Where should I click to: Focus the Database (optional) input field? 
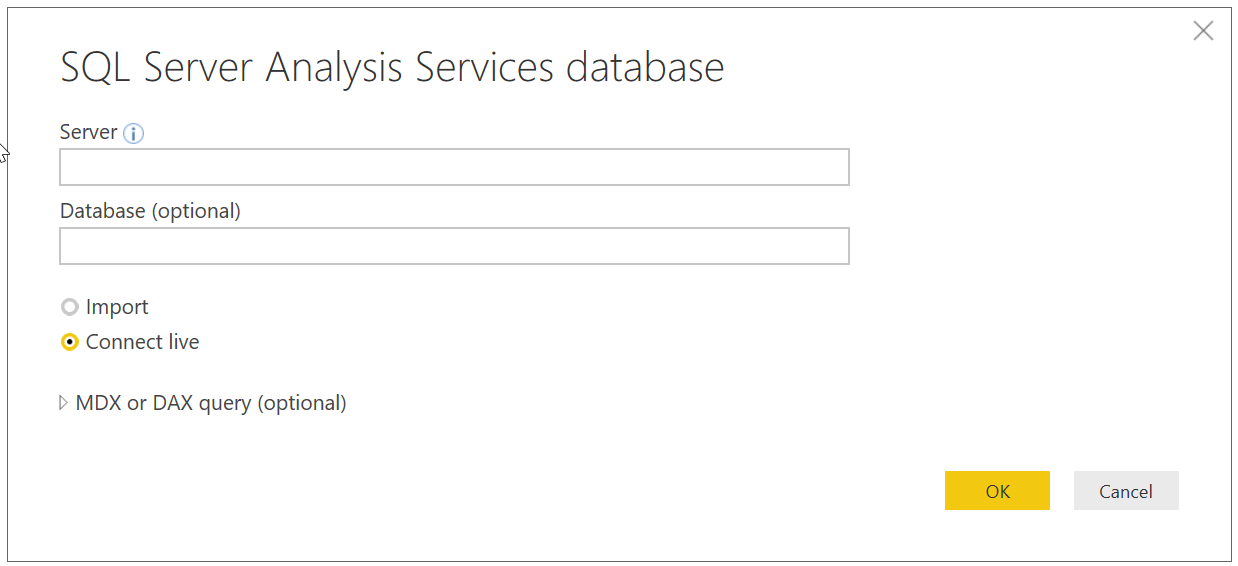(454, 246)
